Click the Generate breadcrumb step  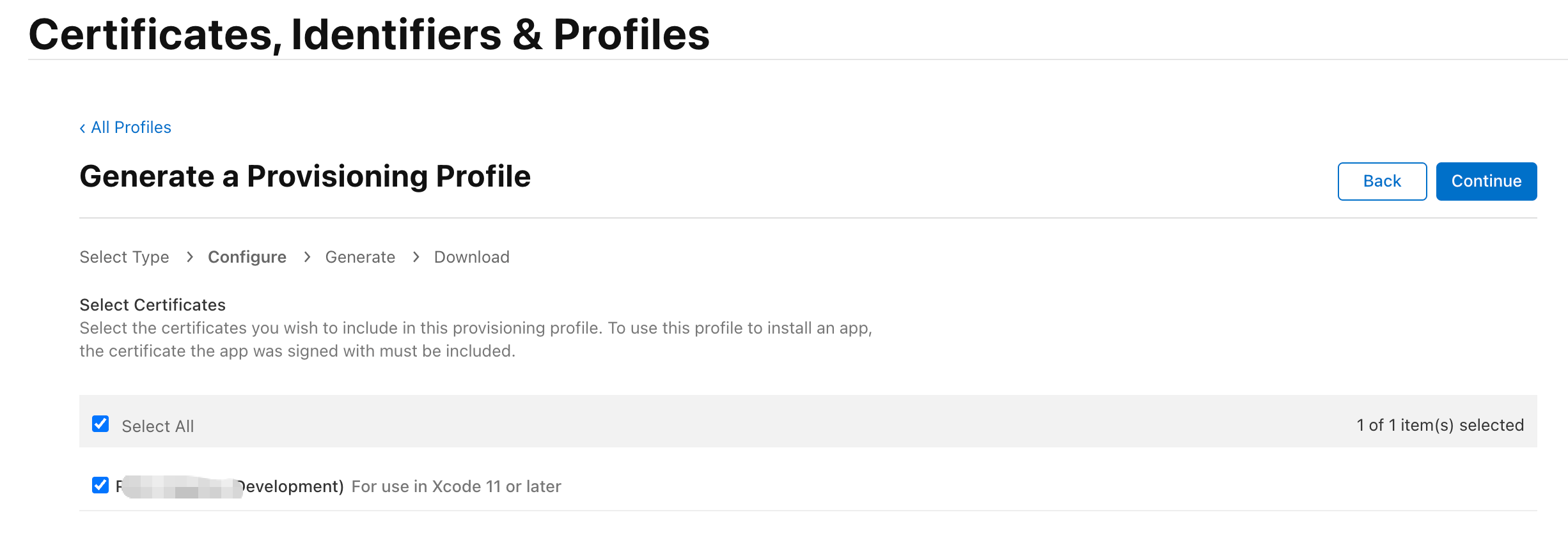tap(360, 257)
